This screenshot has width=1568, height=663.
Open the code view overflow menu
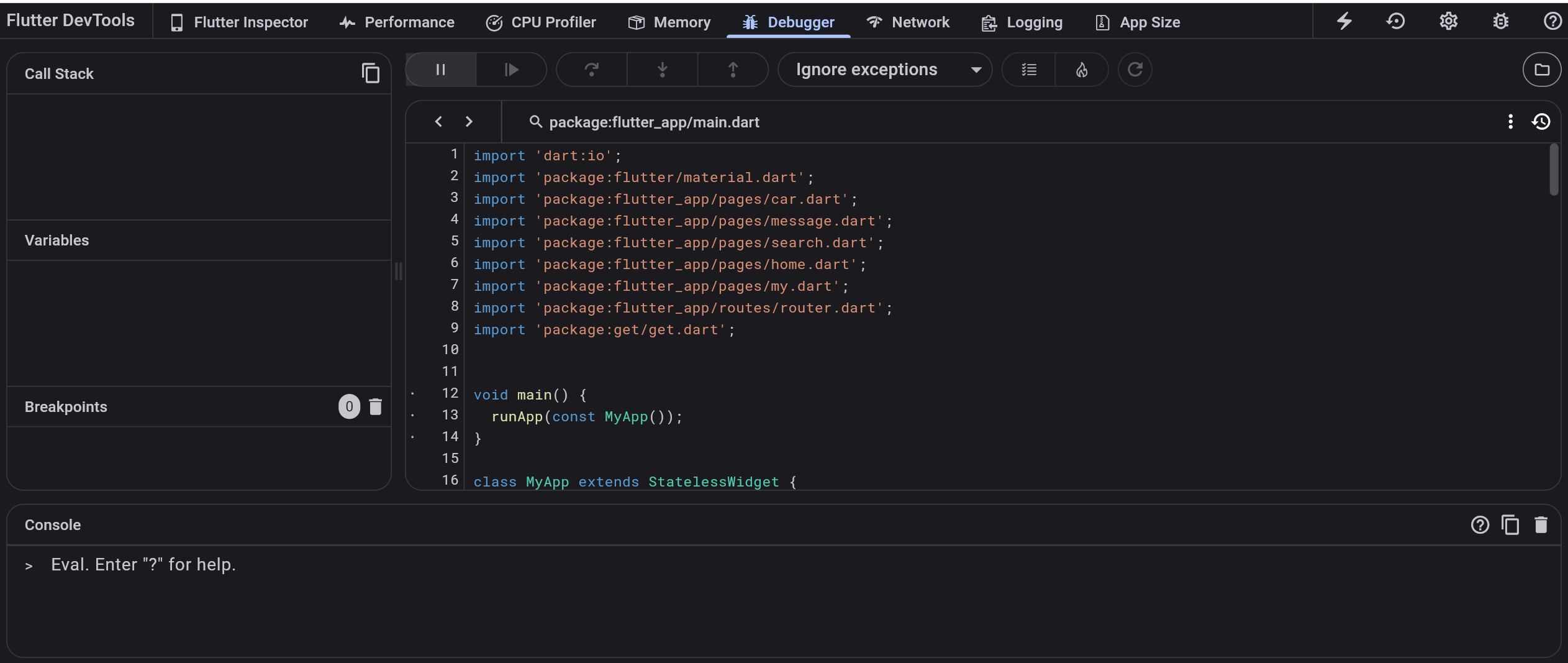(1510, 122)
